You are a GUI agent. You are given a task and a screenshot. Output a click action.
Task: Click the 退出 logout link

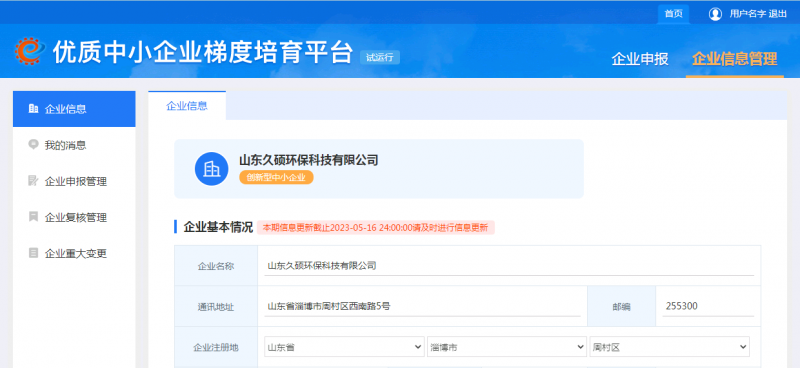point(778,14)
